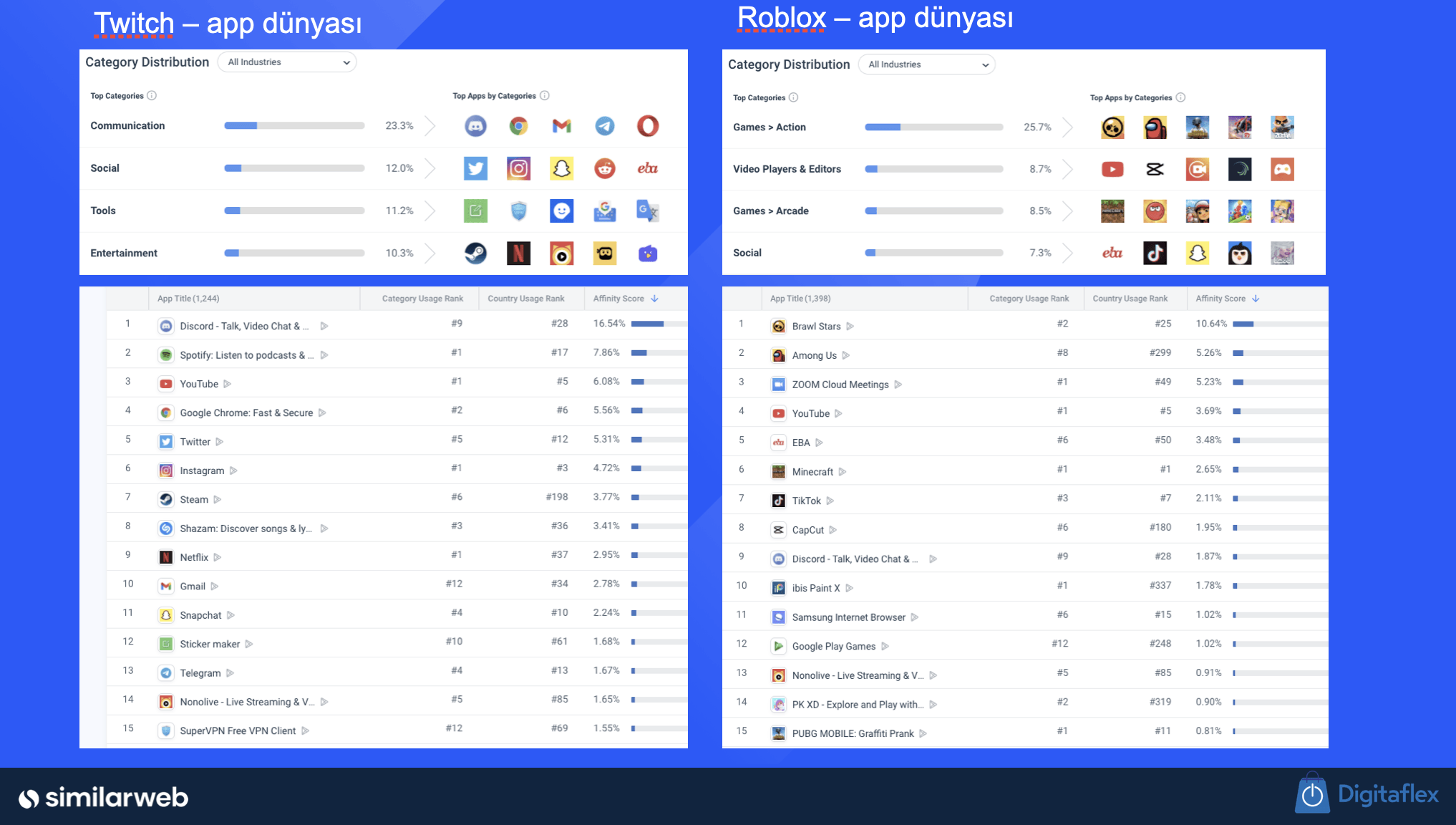Screen dimensions: 1456x825
Task: Click the Instagram icon in the Social row
Action: point(518,168)
